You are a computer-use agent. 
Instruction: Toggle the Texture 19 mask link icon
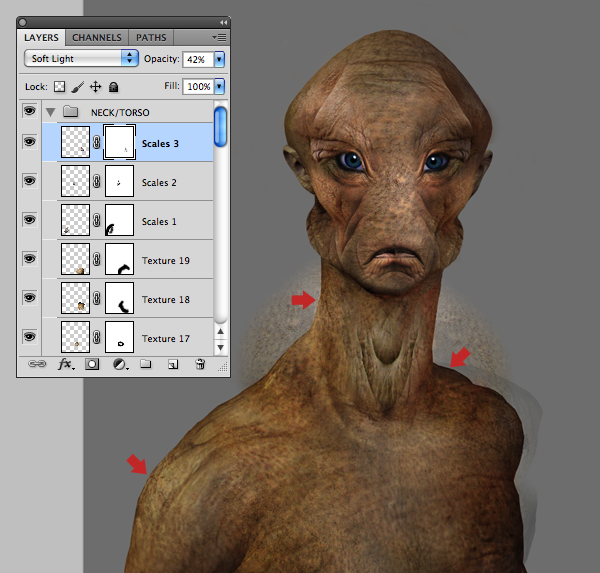pyautogui.click(x=97, y=259)
